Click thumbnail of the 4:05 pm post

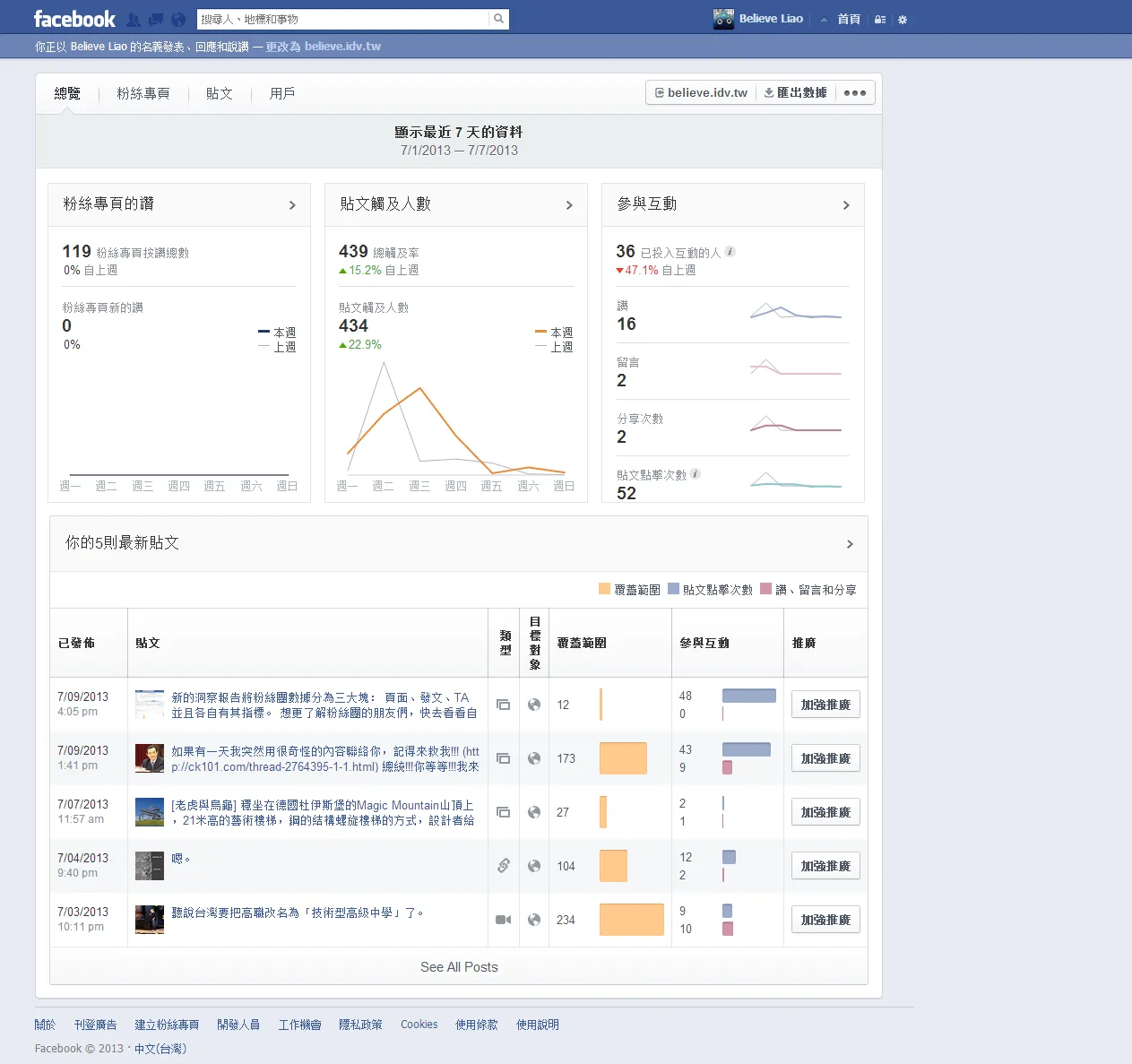point(150,705)
